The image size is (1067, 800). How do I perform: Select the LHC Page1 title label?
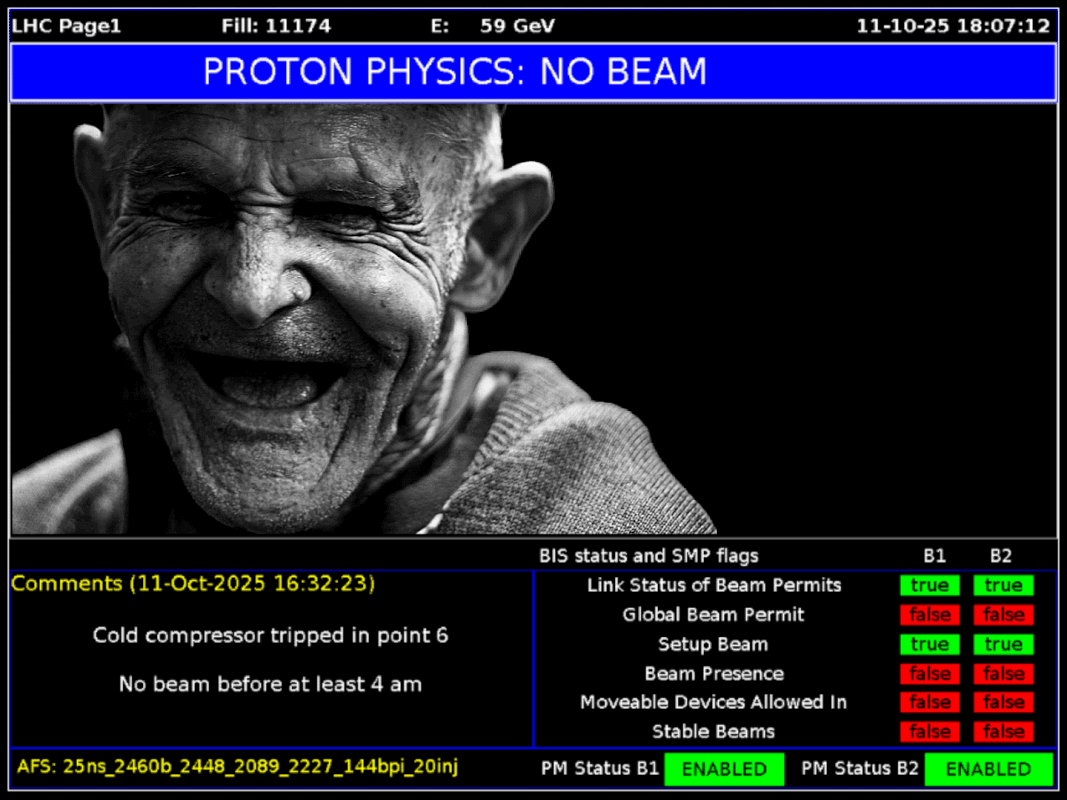66,26
